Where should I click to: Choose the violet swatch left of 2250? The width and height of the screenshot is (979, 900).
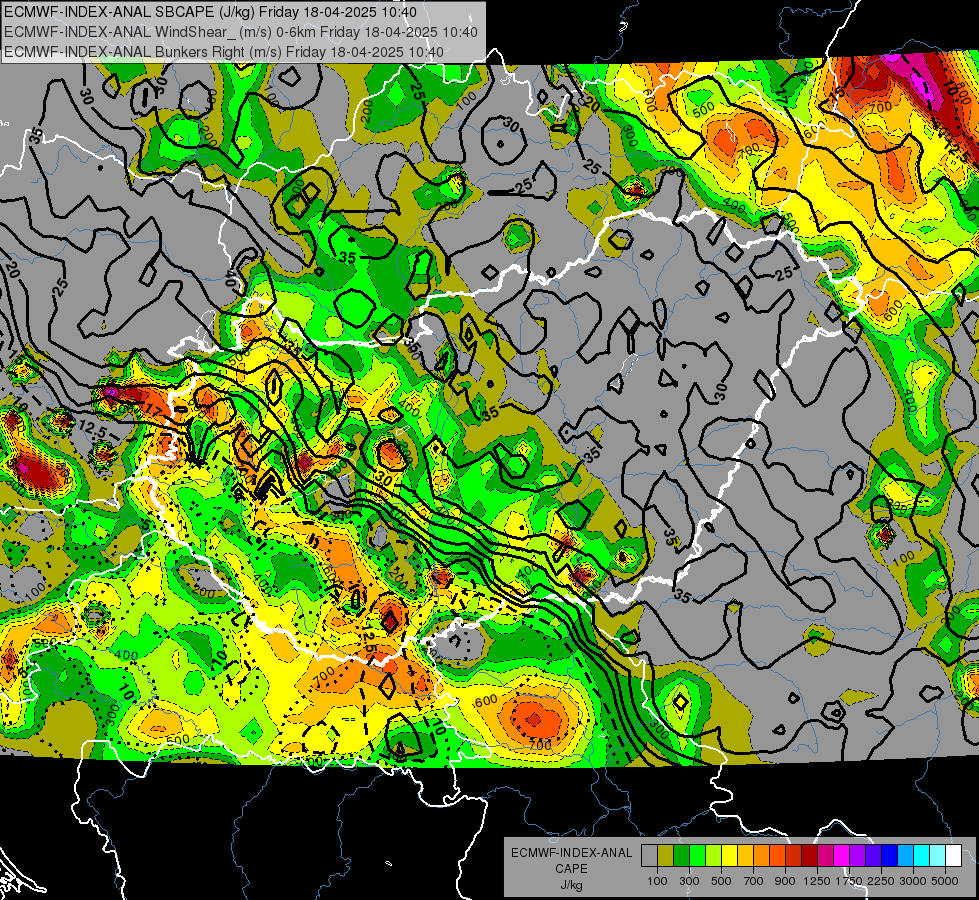click(873, 855)
